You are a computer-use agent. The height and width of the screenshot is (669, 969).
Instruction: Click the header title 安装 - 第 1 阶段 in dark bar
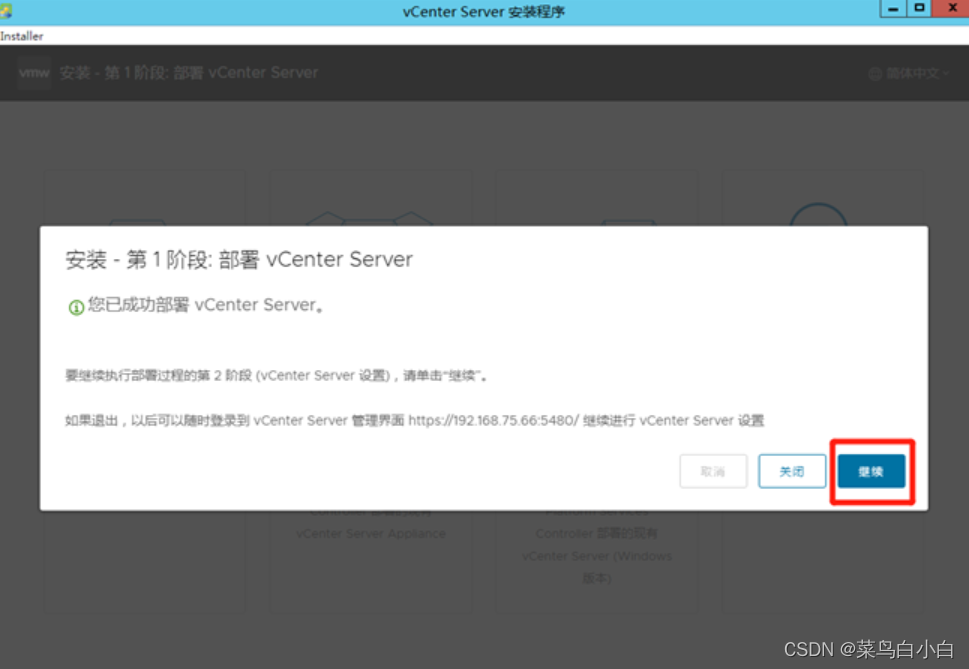189,73
